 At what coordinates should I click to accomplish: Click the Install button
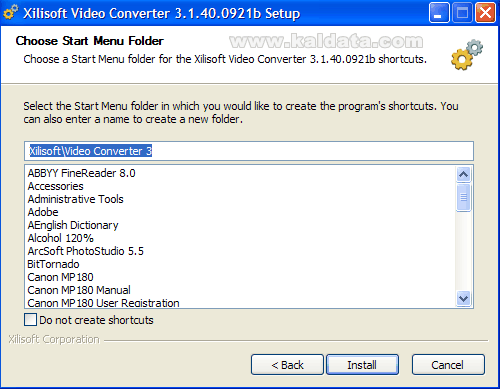(x=362, y=365)
